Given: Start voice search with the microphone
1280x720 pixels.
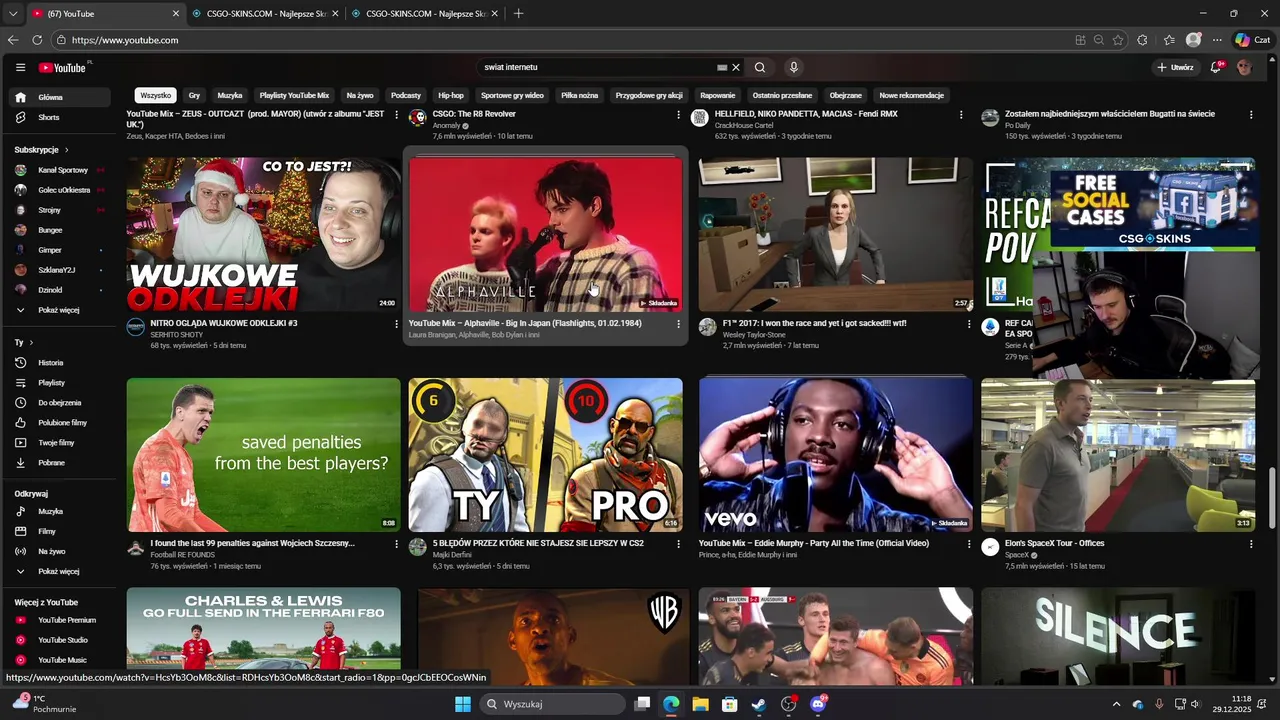Looking at the screenshot, I should coord(794,67).
